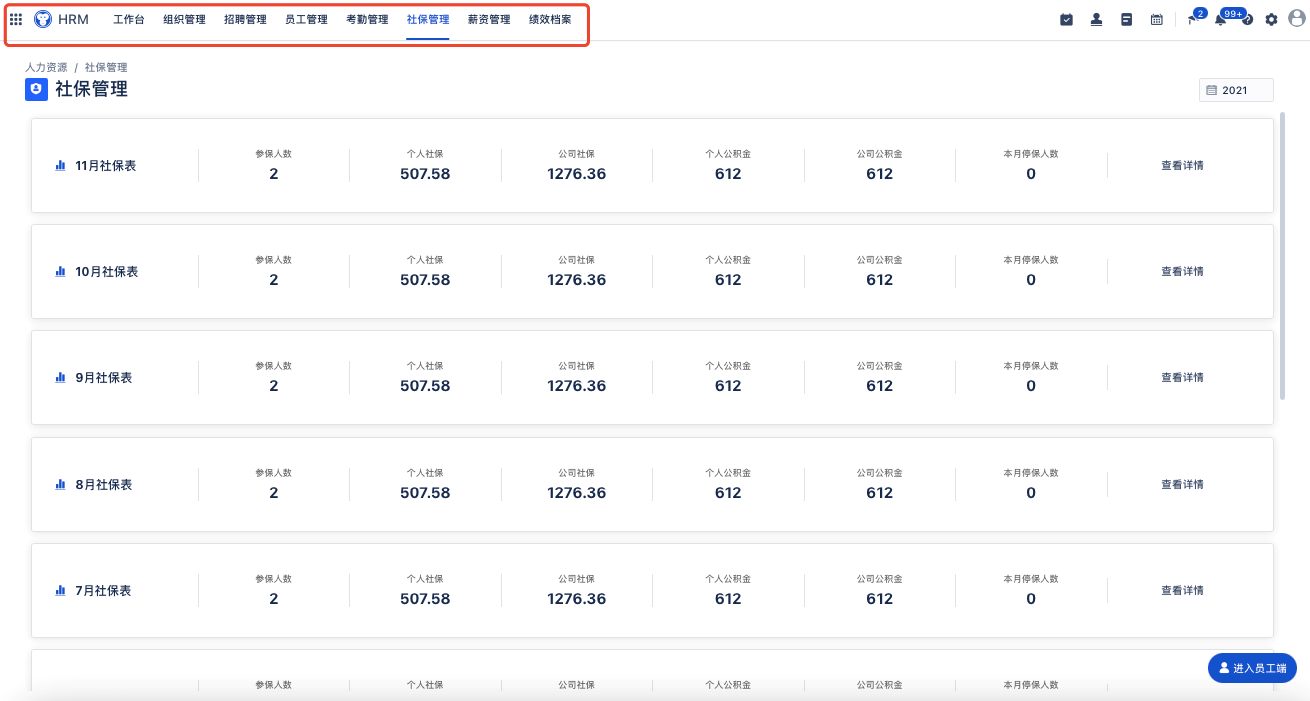The height and width of the screenshot is (701, 1310).
Task: Switch to the 员工管理 tab
Action: click(306, 19)
